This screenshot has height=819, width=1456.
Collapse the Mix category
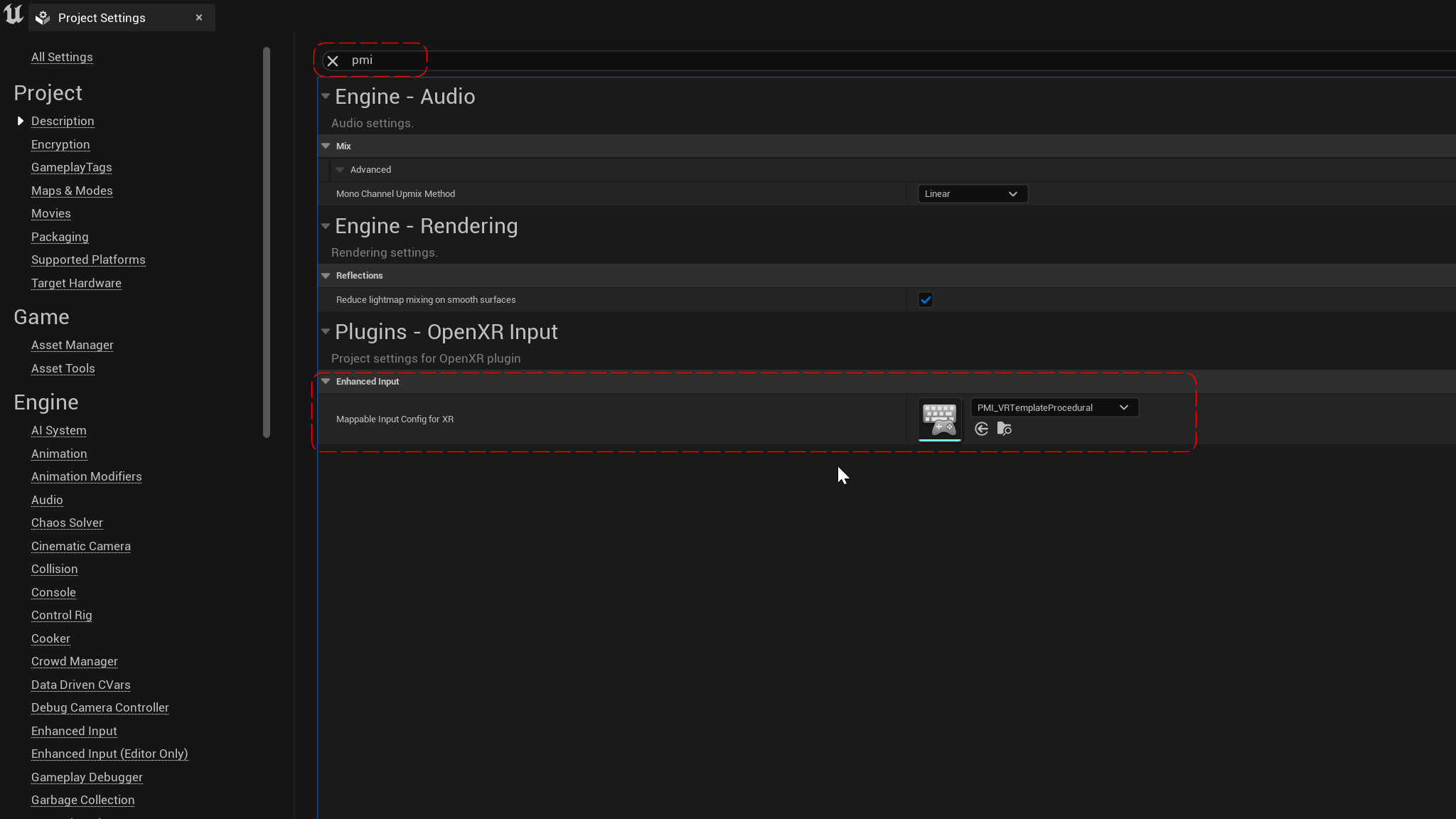(x=326, y=146)
